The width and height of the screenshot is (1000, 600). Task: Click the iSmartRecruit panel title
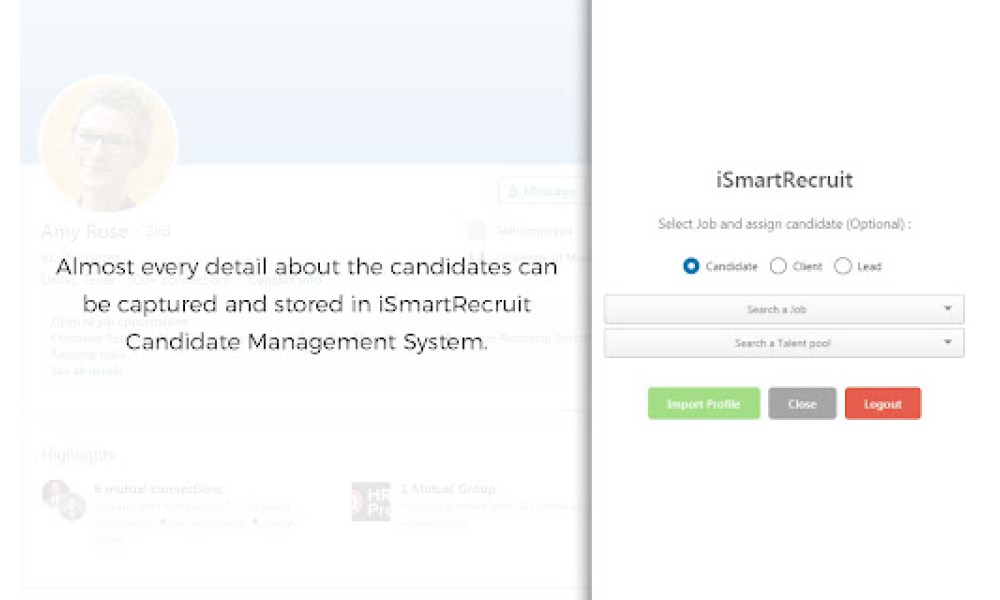[x=784, y=180]
